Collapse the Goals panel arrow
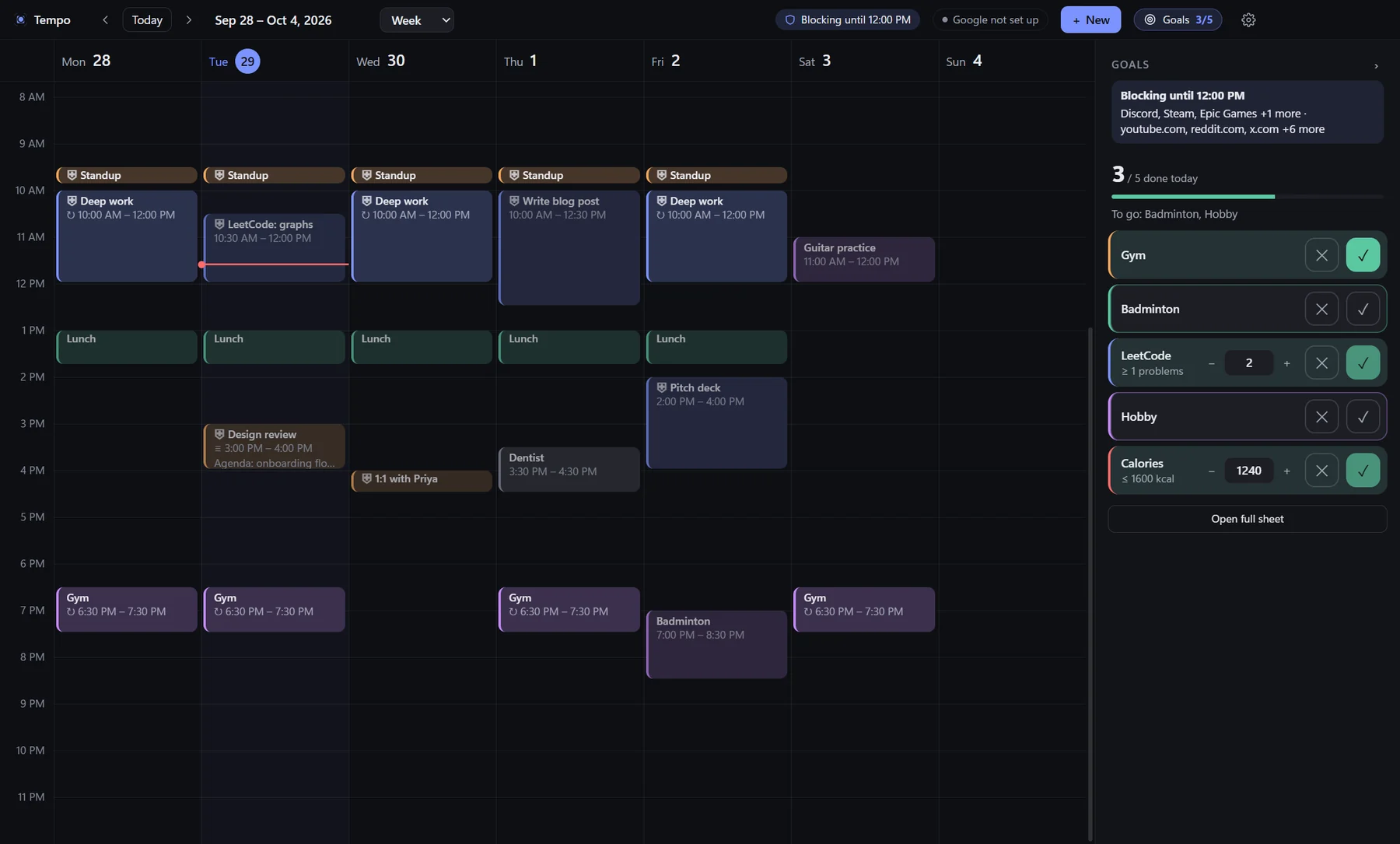The image size is (1400, 844). pos(1376,65)
